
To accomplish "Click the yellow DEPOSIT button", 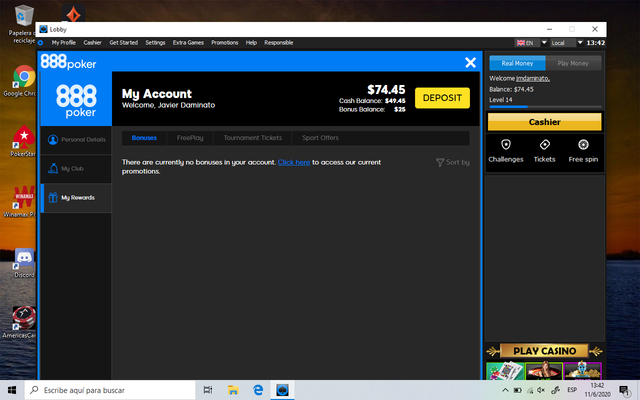I will tap(442, 98).
